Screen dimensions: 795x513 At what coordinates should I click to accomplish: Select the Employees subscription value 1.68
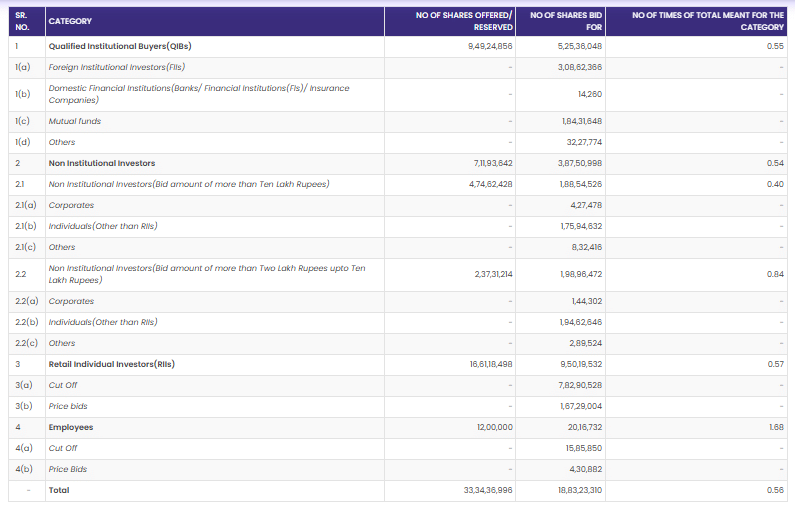775,427
